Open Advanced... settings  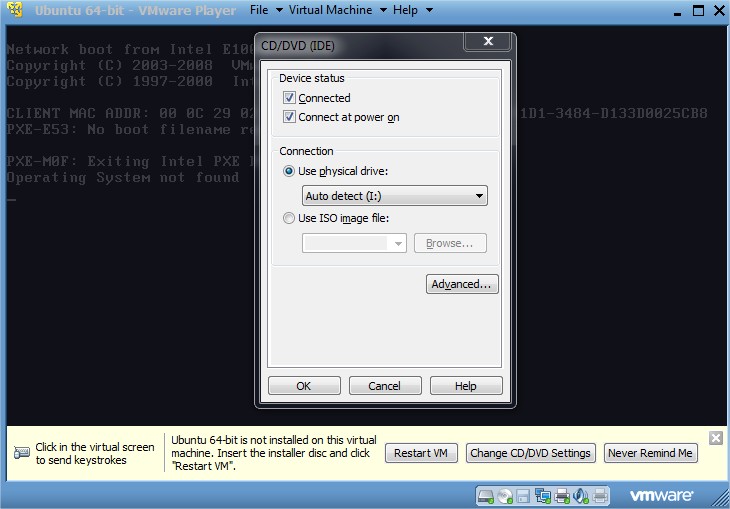pos(462,284)
